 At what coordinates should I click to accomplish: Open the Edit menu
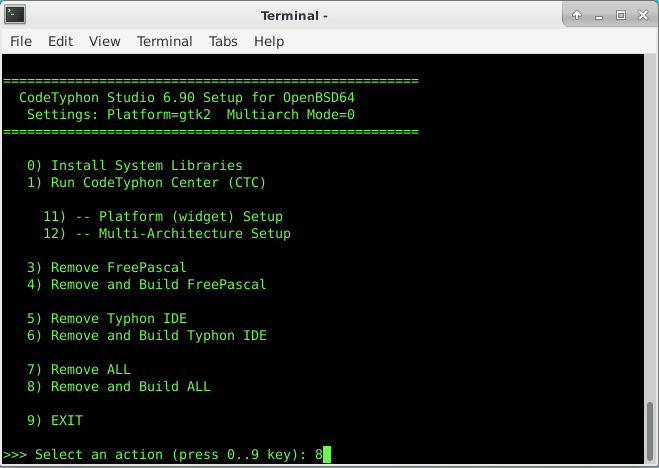[61, 41]
